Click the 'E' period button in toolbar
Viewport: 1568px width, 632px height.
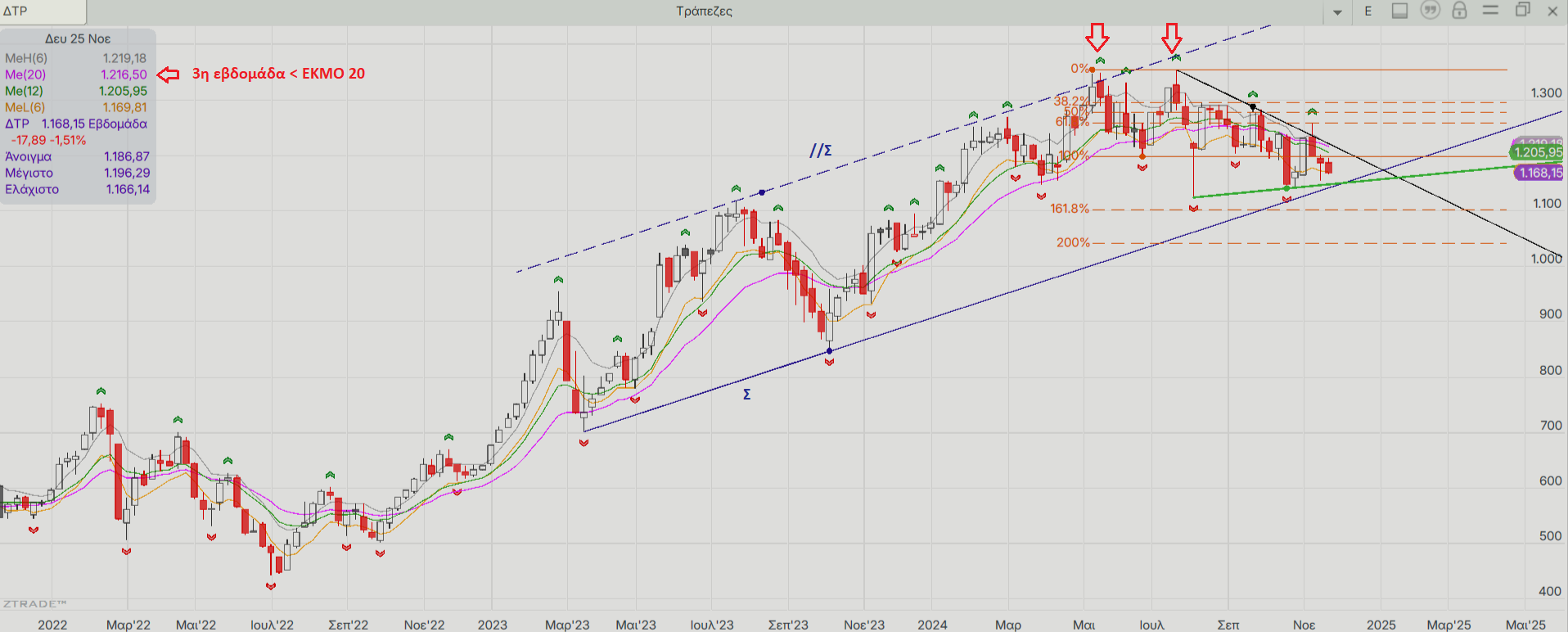tap(1367, 11)
